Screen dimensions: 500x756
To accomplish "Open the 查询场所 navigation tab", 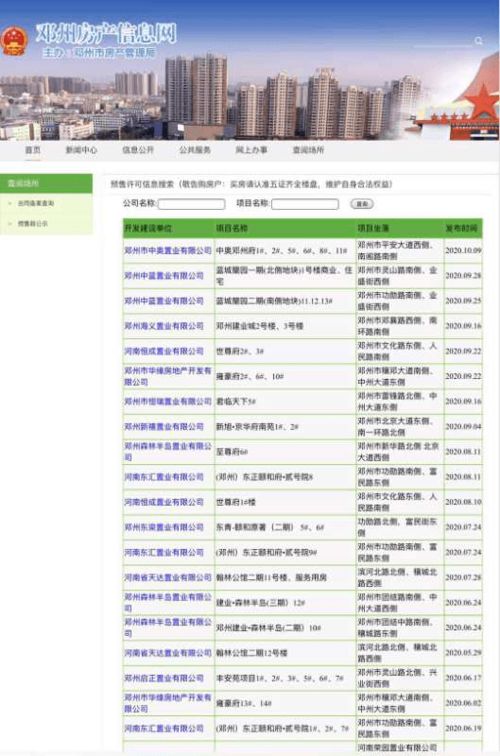I will pos(309,150).
